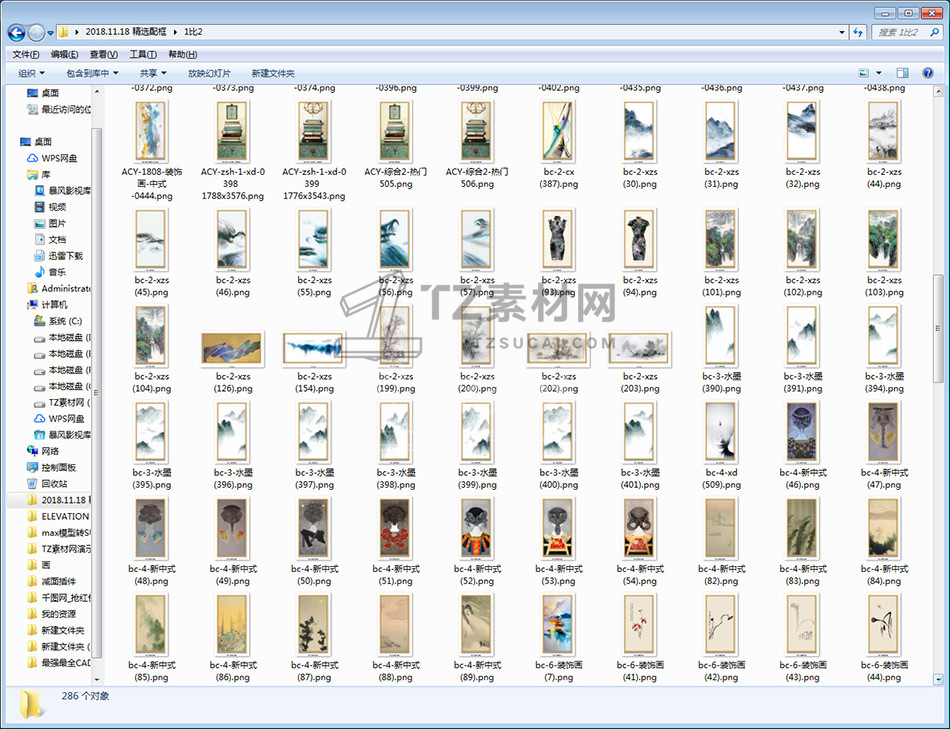Click the Back navigation arrow button
The height and width of the screenshot is (729, 950).
[x=17, y=32]
